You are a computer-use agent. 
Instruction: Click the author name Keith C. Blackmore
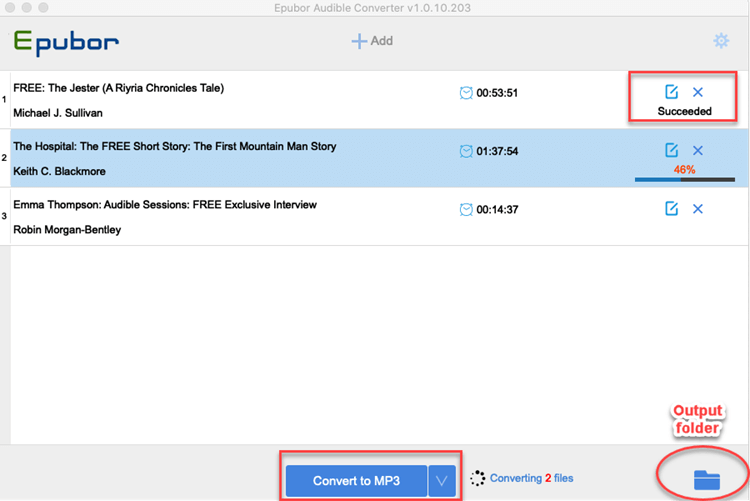(x=59, y=171)
